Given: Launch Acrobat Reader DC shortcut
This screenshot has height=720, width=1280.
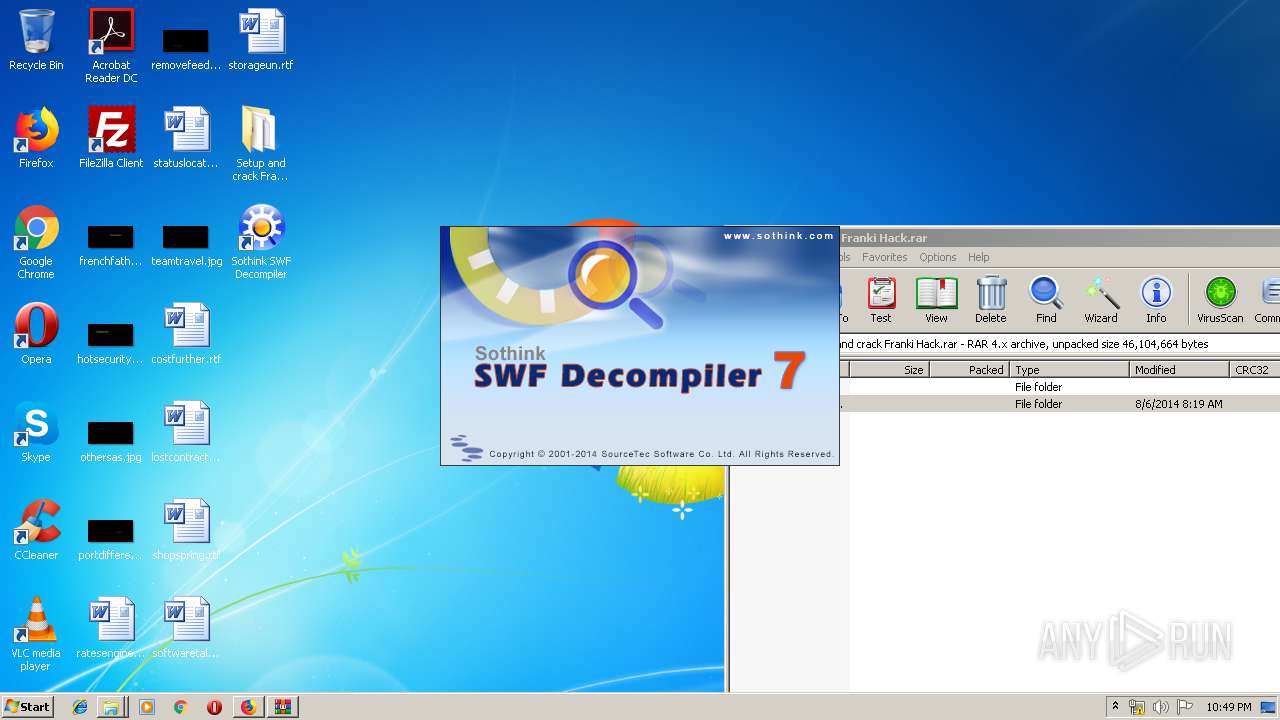Looking at the screenshot, I should click(x=111, y=46).
